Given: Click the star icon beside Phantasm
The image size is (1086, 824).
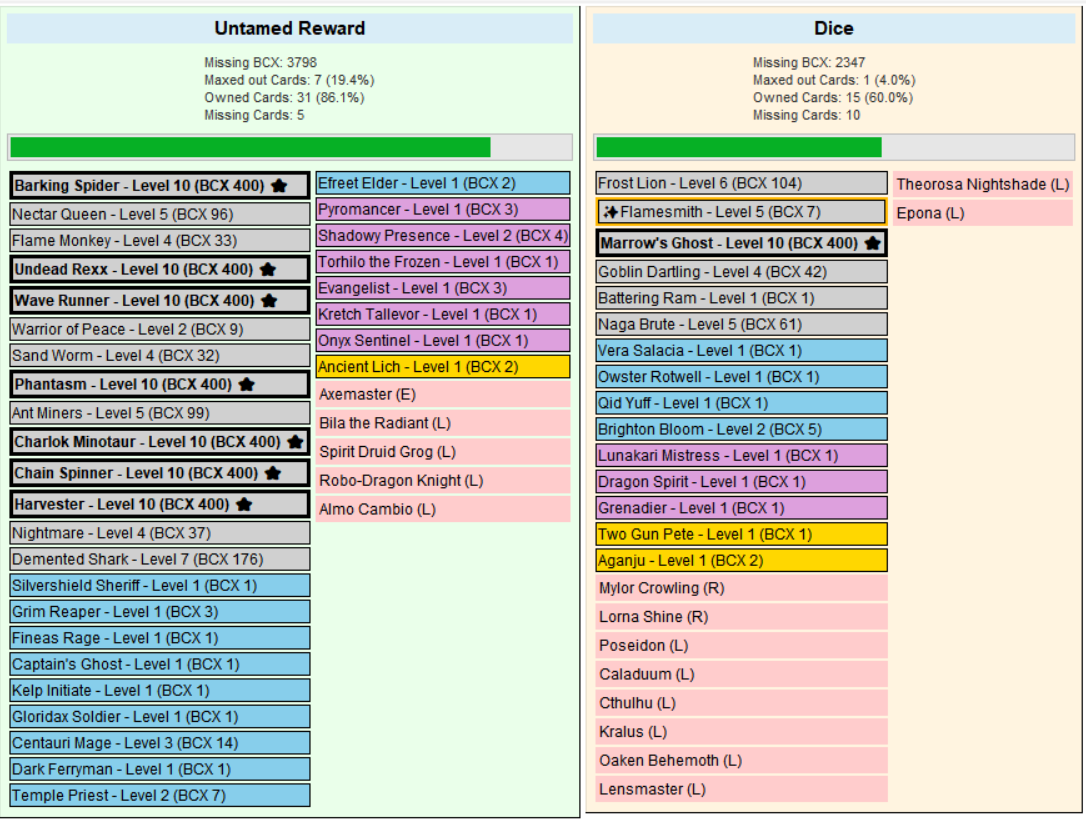Looking at the screenshot, I should pyautogui.click(x=247, y=384).
